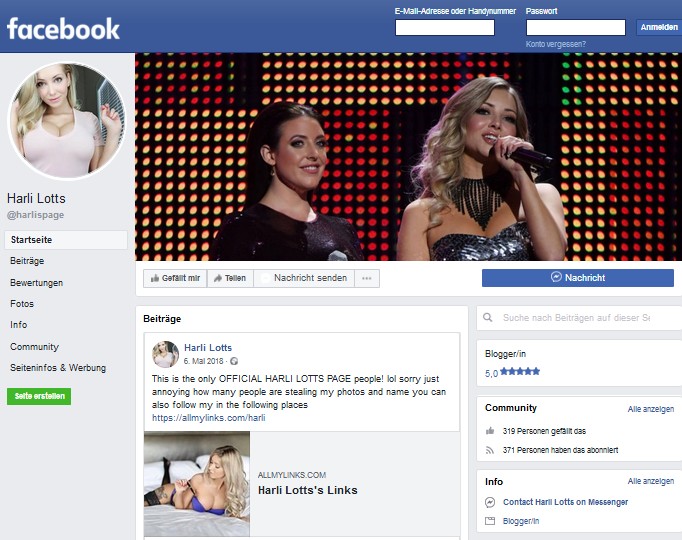Open the Konto vergessen? link

tap(555, 44)
